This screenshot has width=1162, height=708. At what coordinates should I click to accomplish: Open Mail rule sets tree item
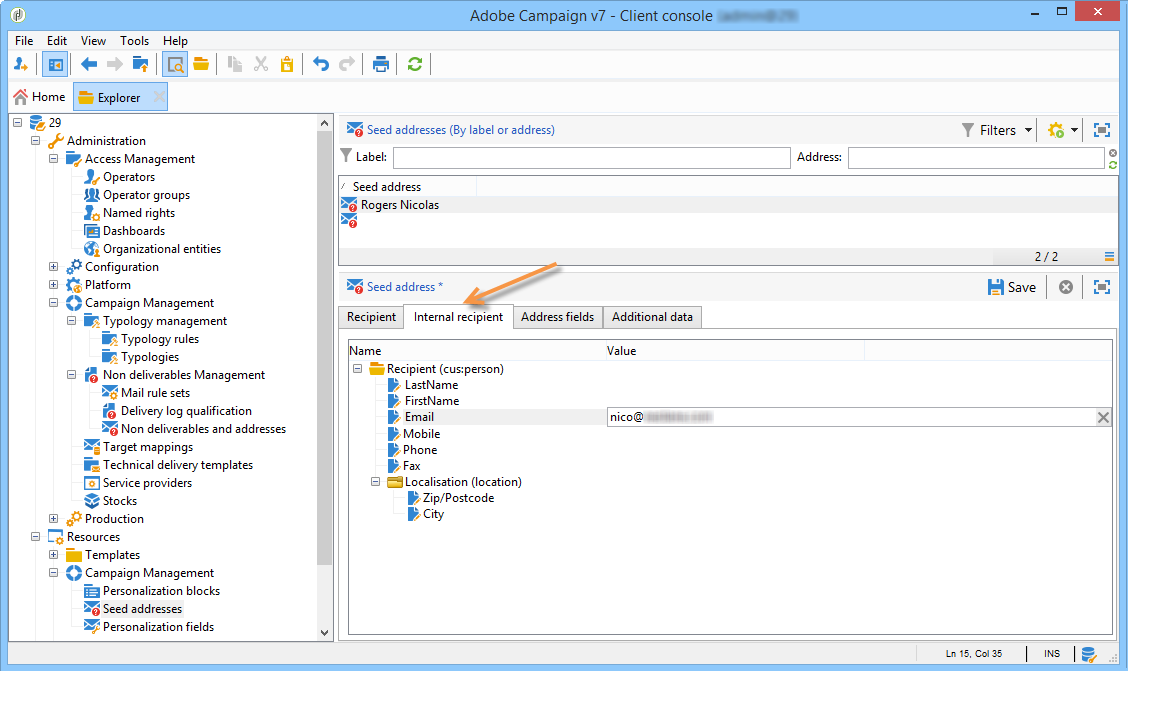(x=155, y=393)
